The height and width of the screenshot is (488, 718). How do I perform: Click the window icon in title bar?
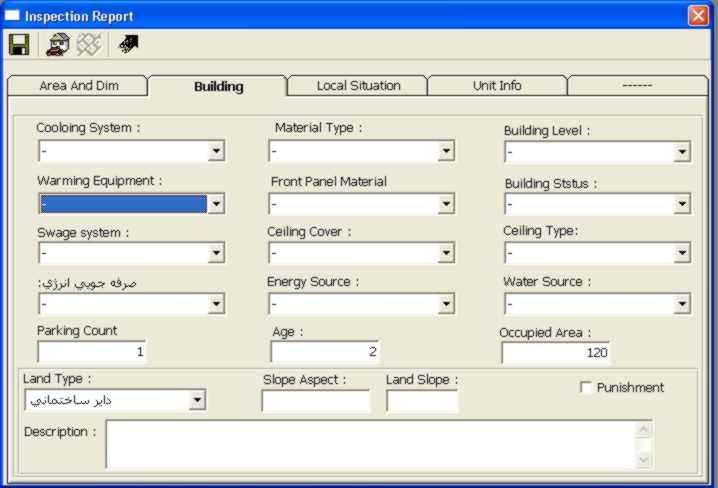pos(12,16)
